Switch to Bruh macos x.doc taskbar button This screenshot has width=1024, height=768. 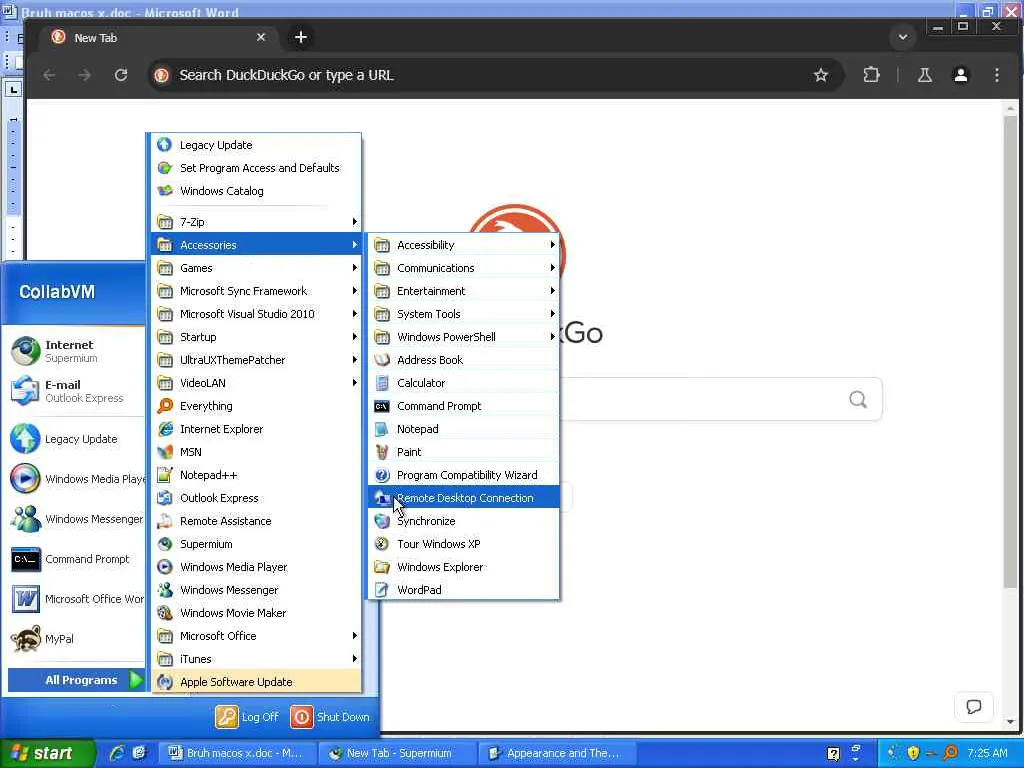click(x=238, y=753)
